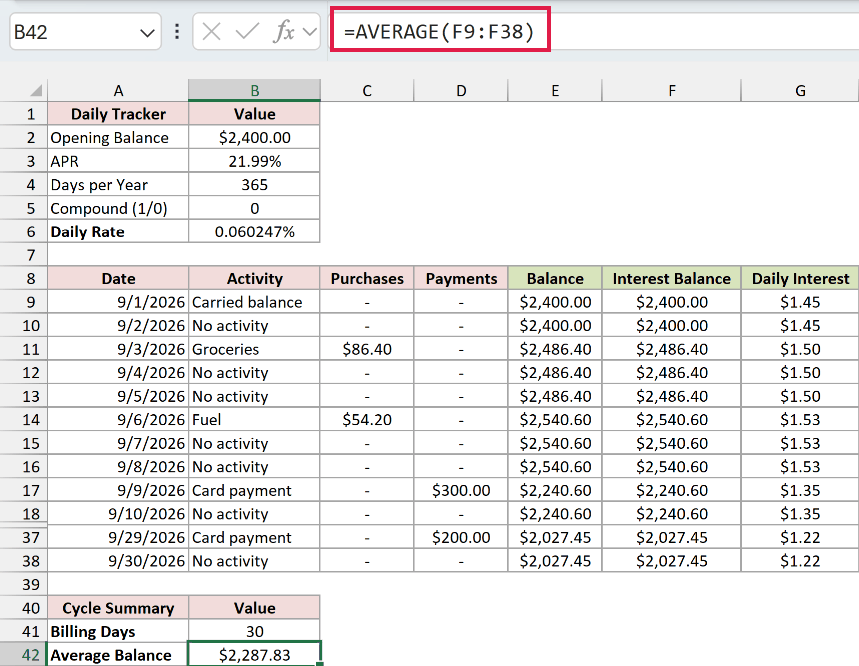Click the Groceries activity cell
The height and width of the screenshot is (666, 859).
(255, 349)
